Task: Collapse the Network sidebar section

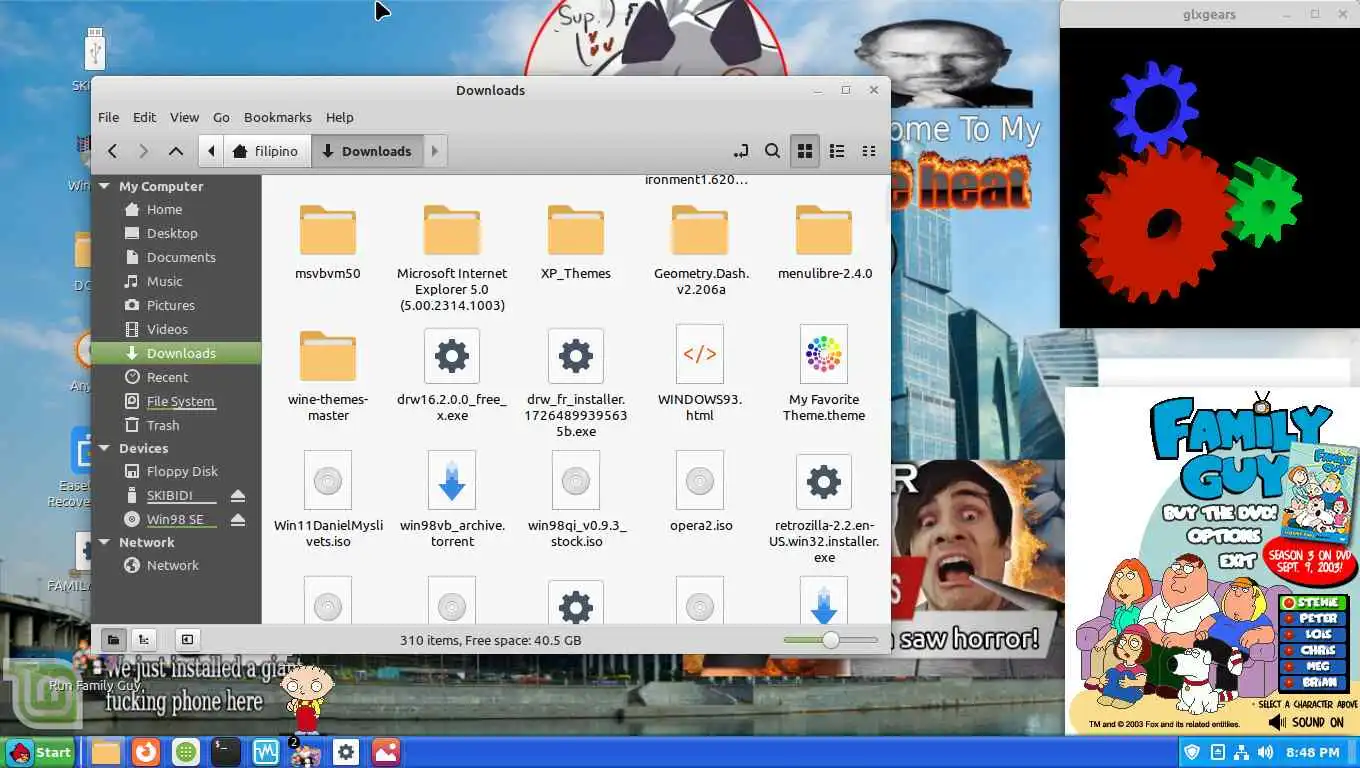Action: [104, 542]
